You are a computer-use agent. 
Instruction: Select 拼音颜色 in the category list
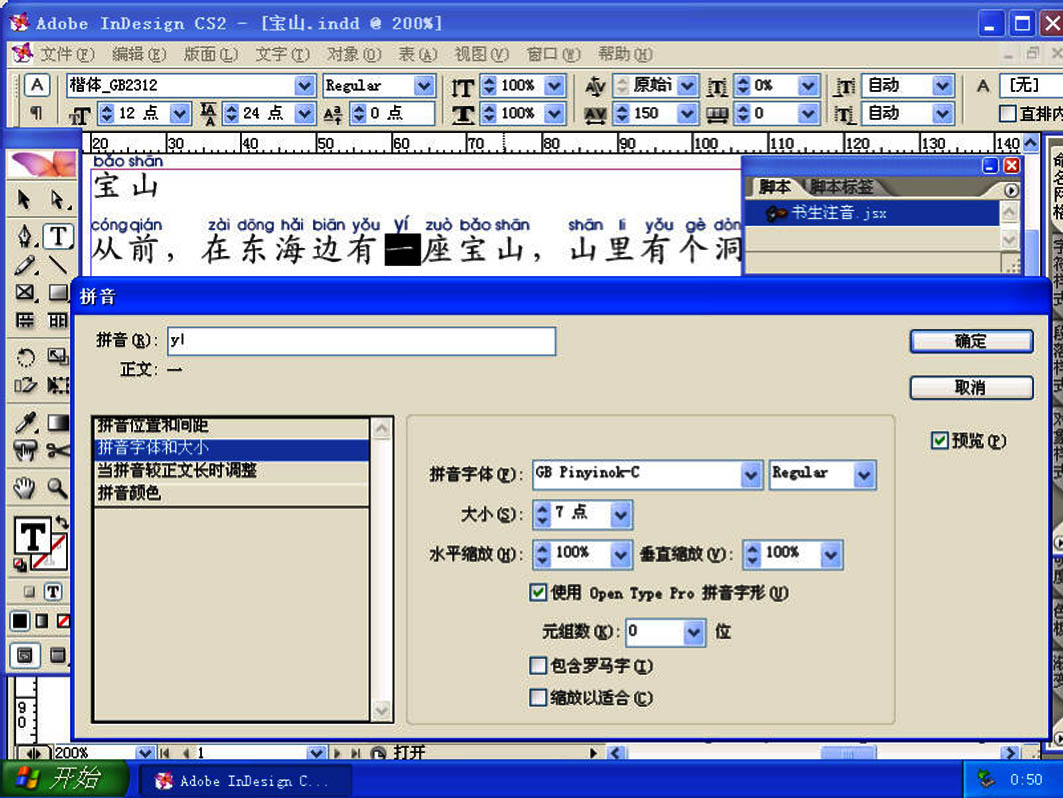[x=231, y=493]
